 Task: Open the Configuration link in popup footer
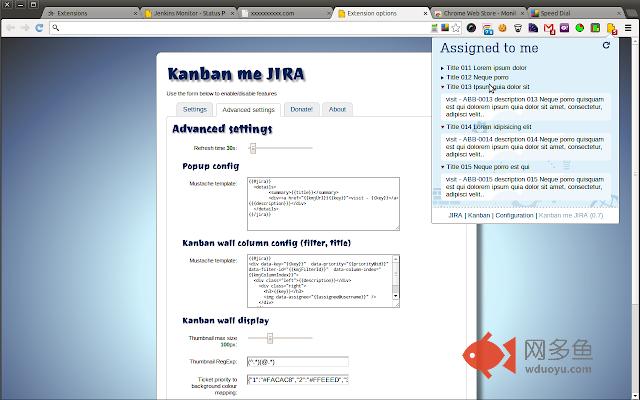[514, 215]
